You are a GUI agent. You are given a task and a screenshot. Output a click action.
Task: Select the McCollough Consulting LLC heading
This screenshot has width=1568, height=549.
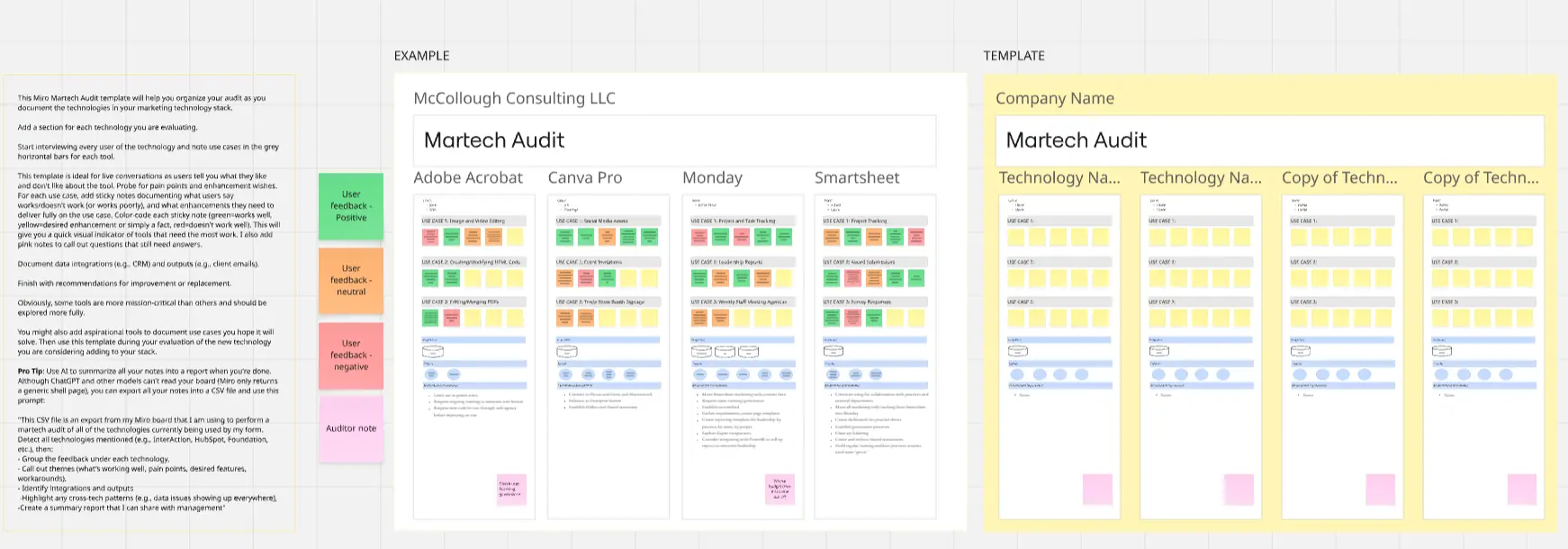(514, 99)
